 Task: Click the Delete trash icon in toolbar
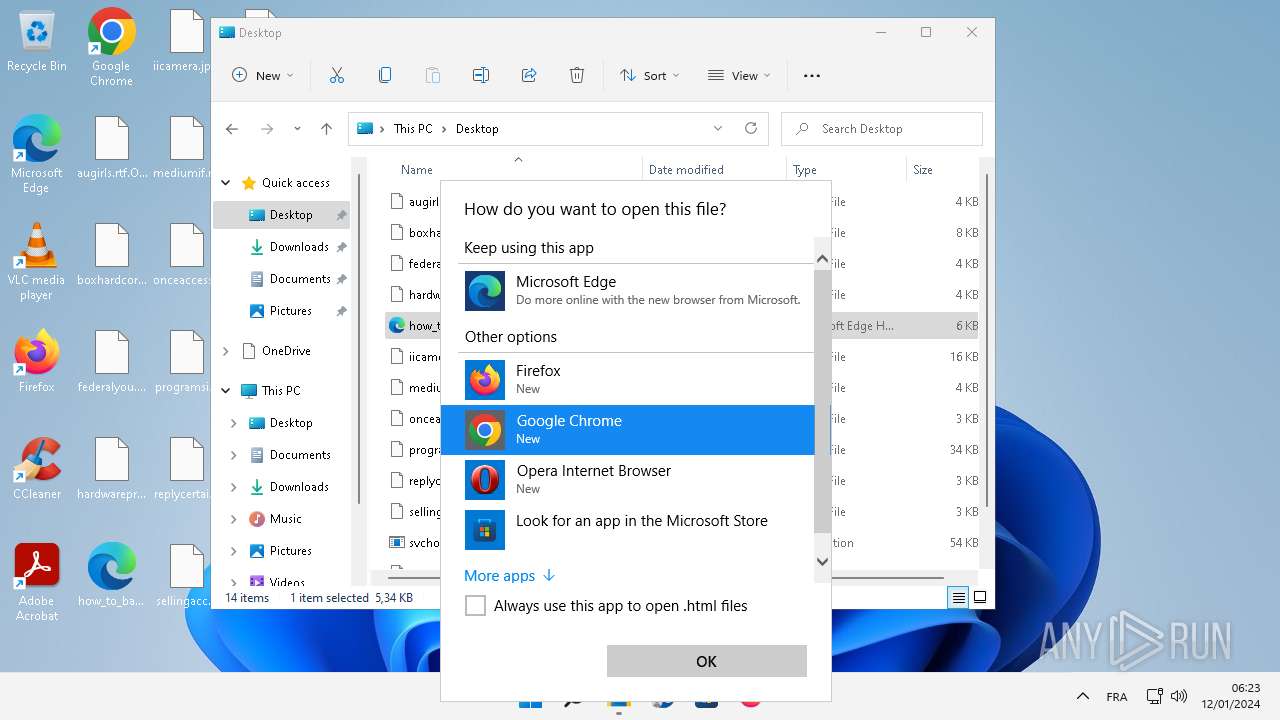pyautogui.click(x=577, y=75)
